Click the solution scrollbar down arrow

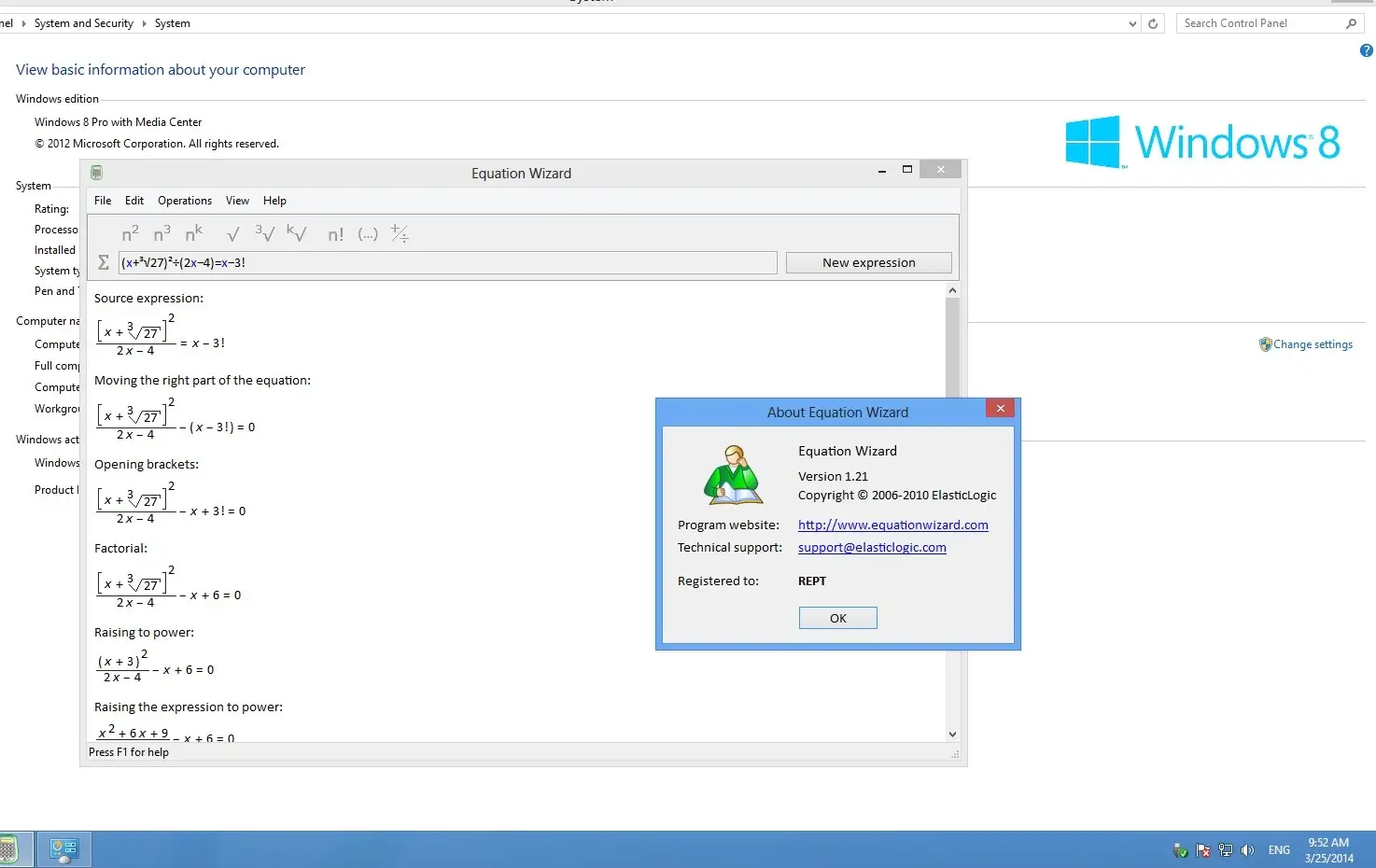click(952, 735)
